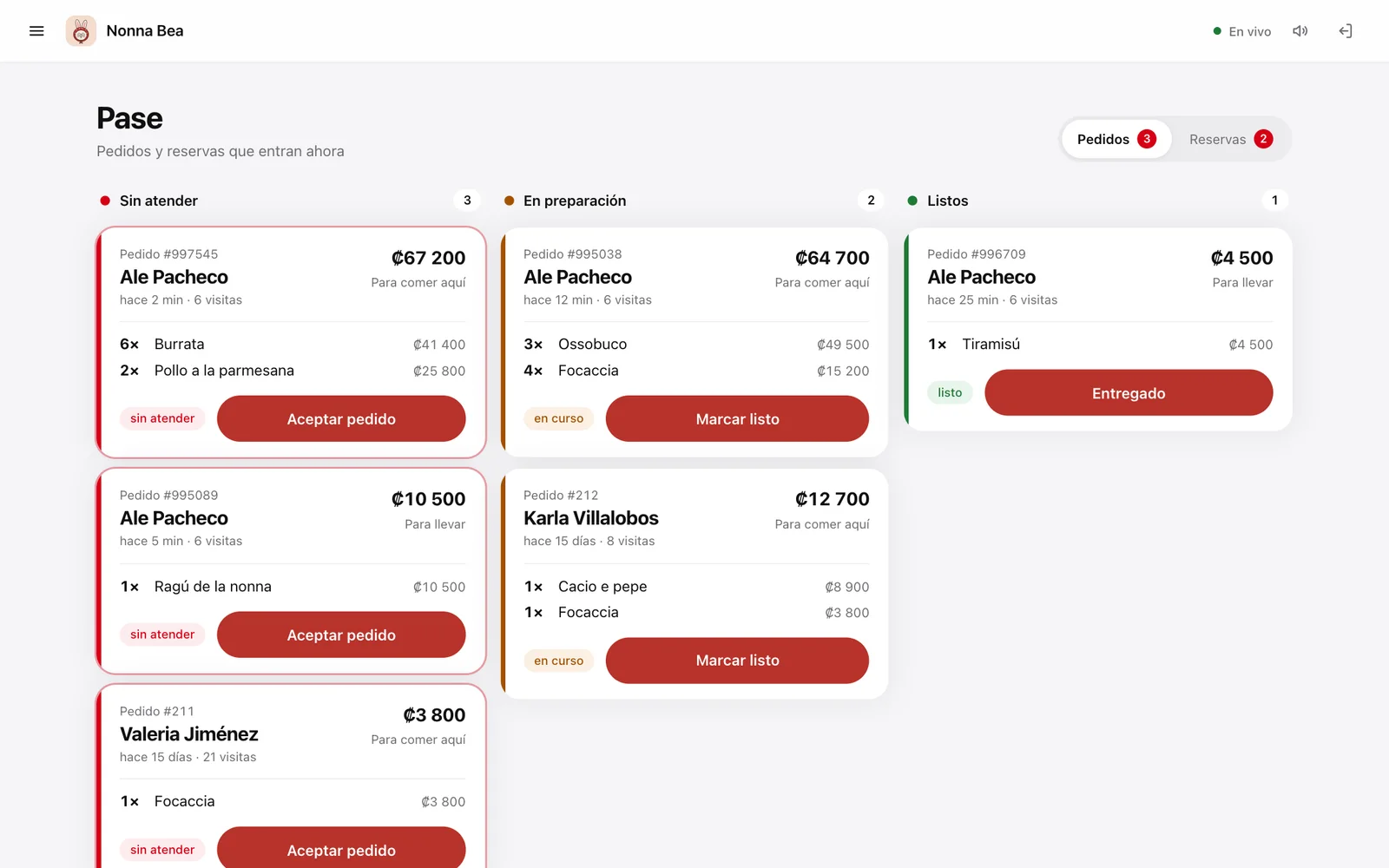The width and height of the screenshot is (1389, 868).
Task: Click the 'hace 15 días · 21 visitas' text
Action: point(188,758)
